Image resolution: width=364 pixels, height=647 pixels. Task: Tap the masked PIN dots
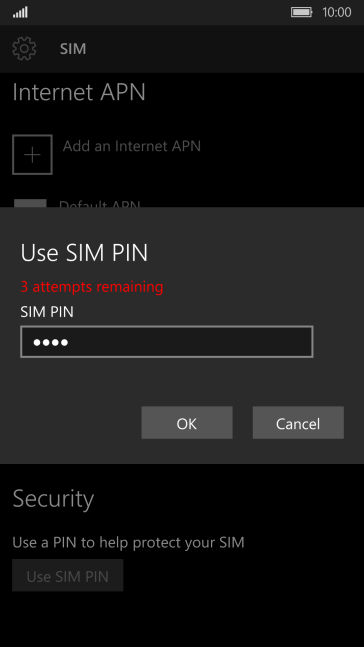(51, 342)
